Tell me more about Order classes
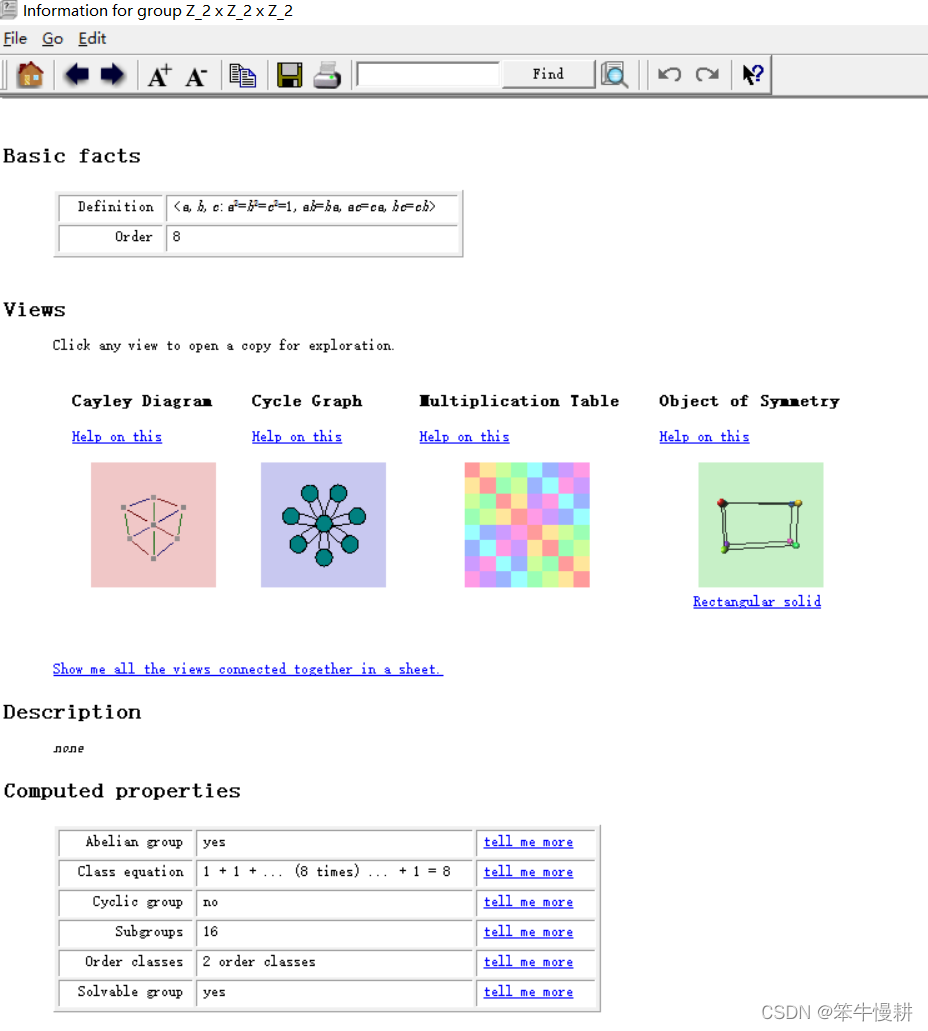Viewport: 928px width, 1031px height. coord(528,963)
